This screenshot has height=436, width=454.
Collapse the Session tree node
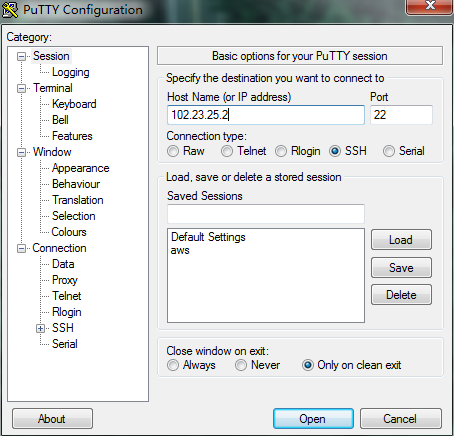(21, 56)
